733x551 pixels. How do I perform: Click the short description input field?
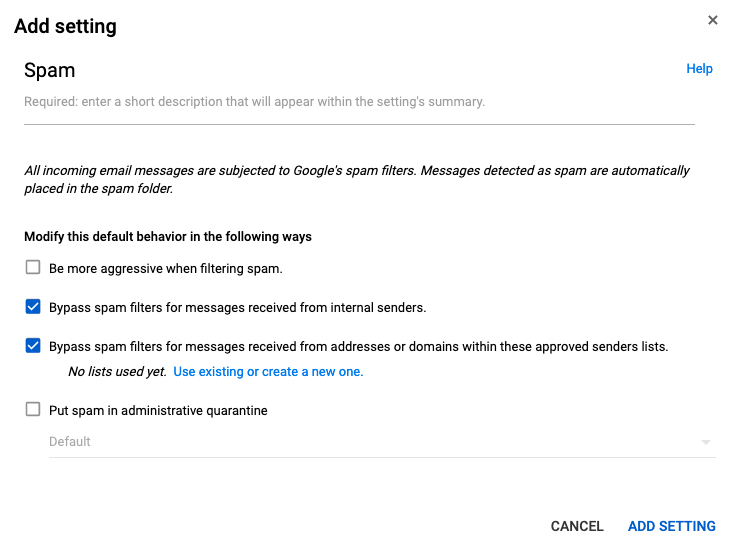[359, 102]
